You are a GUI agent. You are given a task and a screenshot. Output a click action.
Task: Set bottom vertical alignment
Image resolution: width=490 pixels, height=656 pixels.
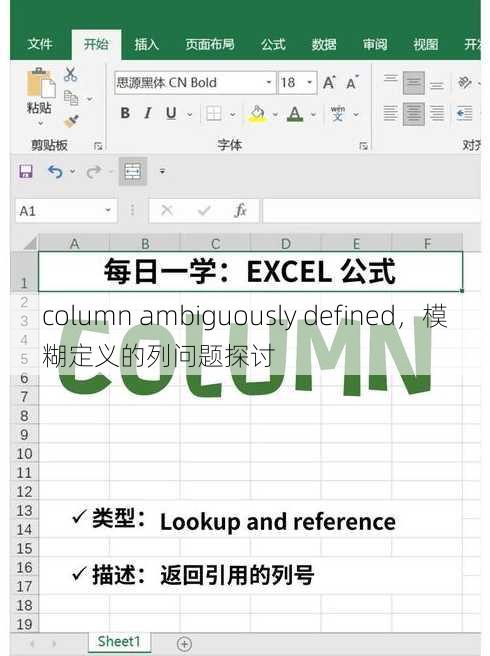pos(437,85)
